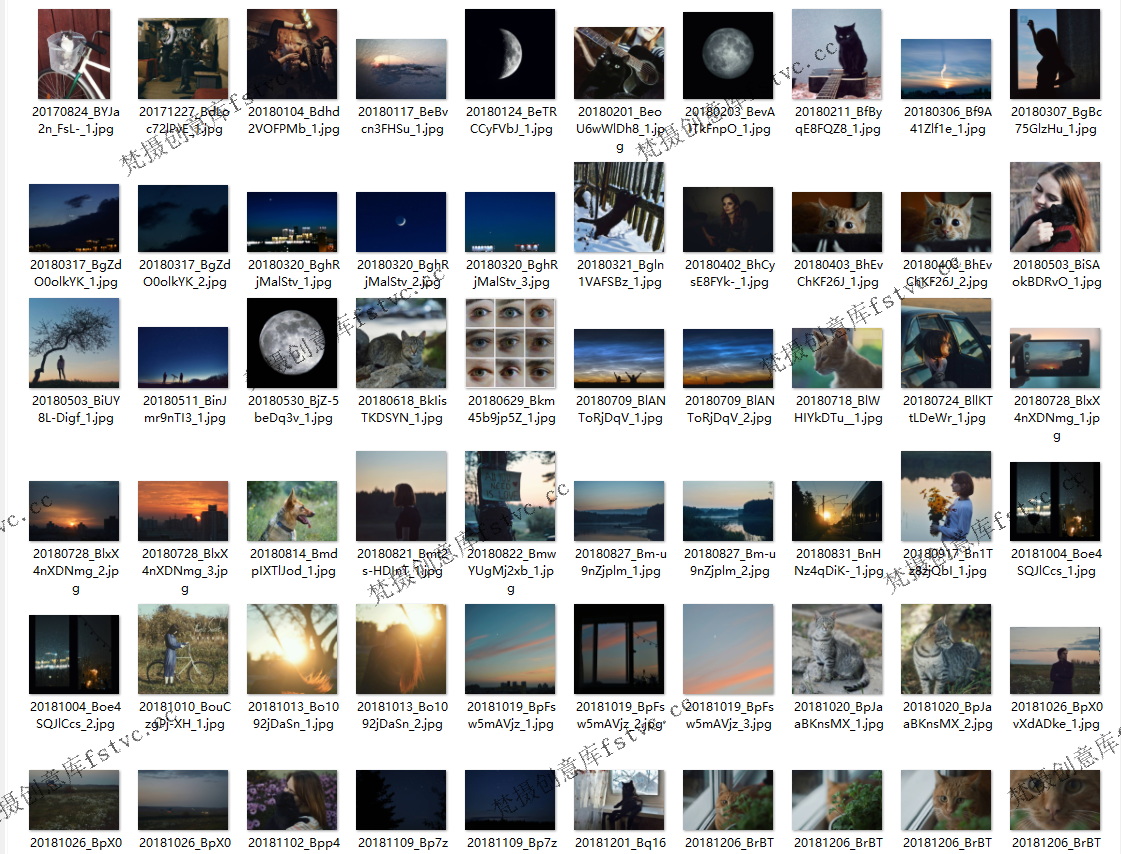Select the cat-in-bicycle-basket thumbnail 20170824_BYJa2n_FsL-_1.jpg
The height and width of the screenshot is (854, 1121).
coord(74,54)
